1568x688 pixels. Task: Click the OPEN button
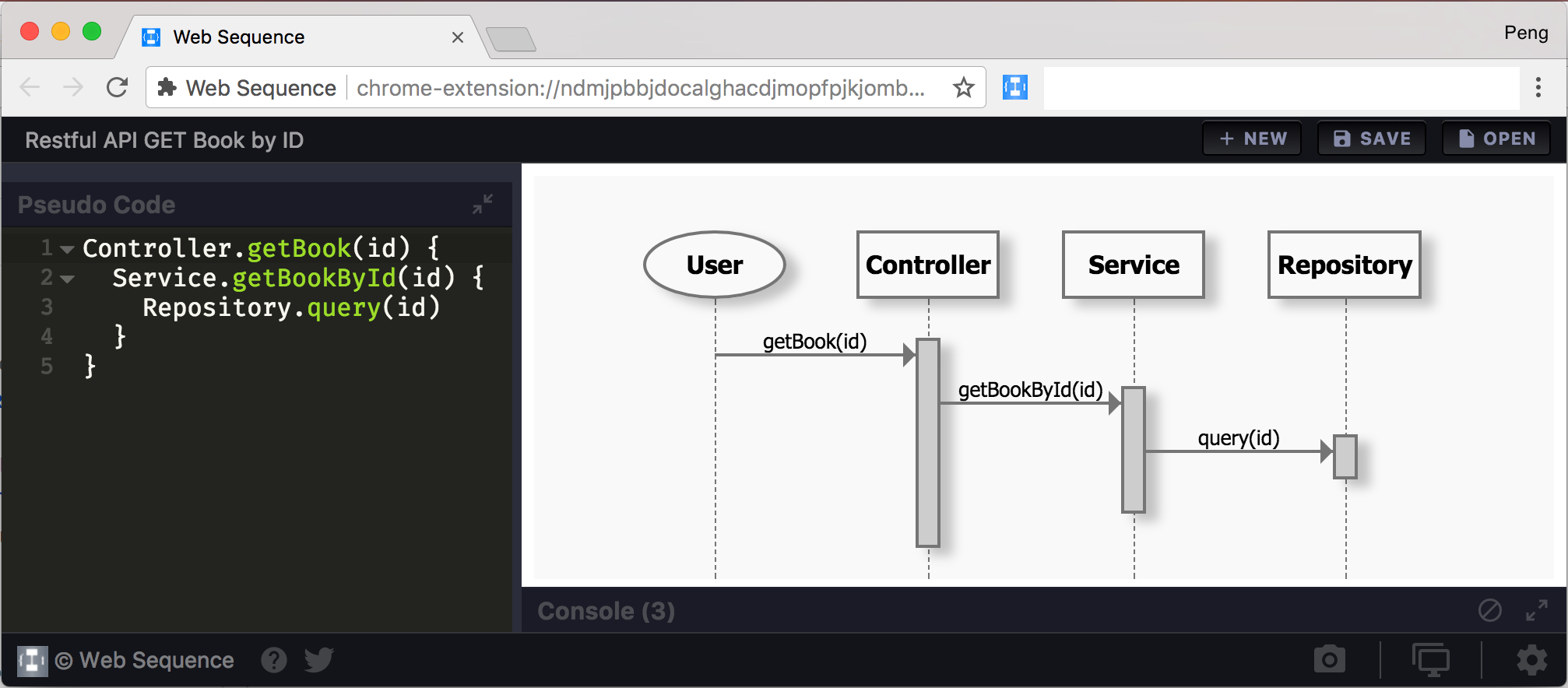[x=1496, y=139]
